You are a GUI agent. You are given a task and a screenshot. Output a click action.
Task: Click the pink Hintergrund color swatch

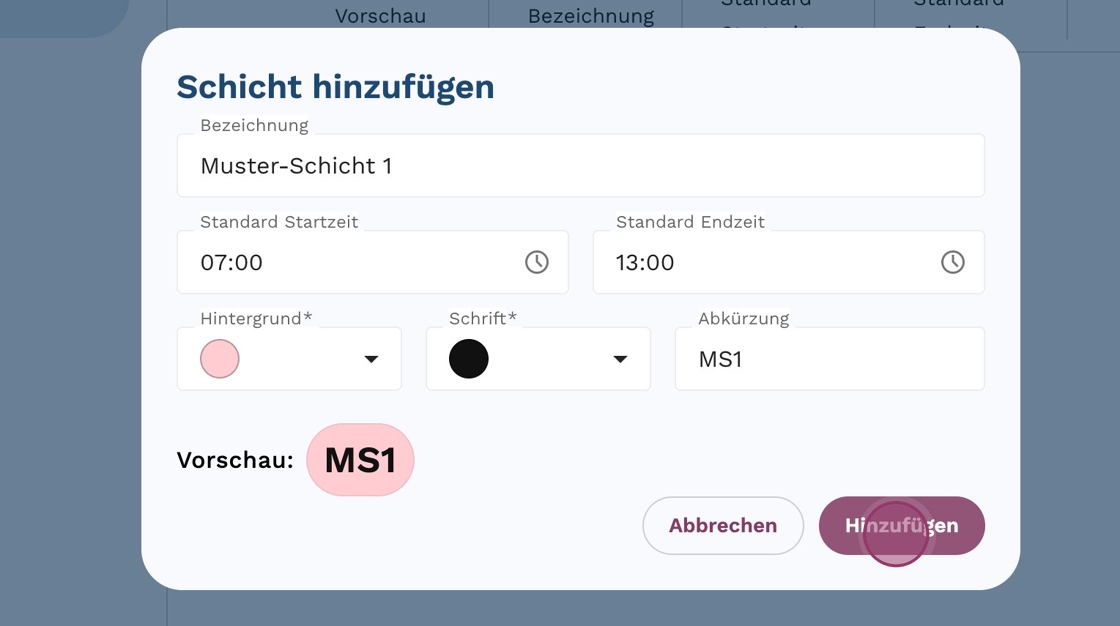click(x=220, y=359)
